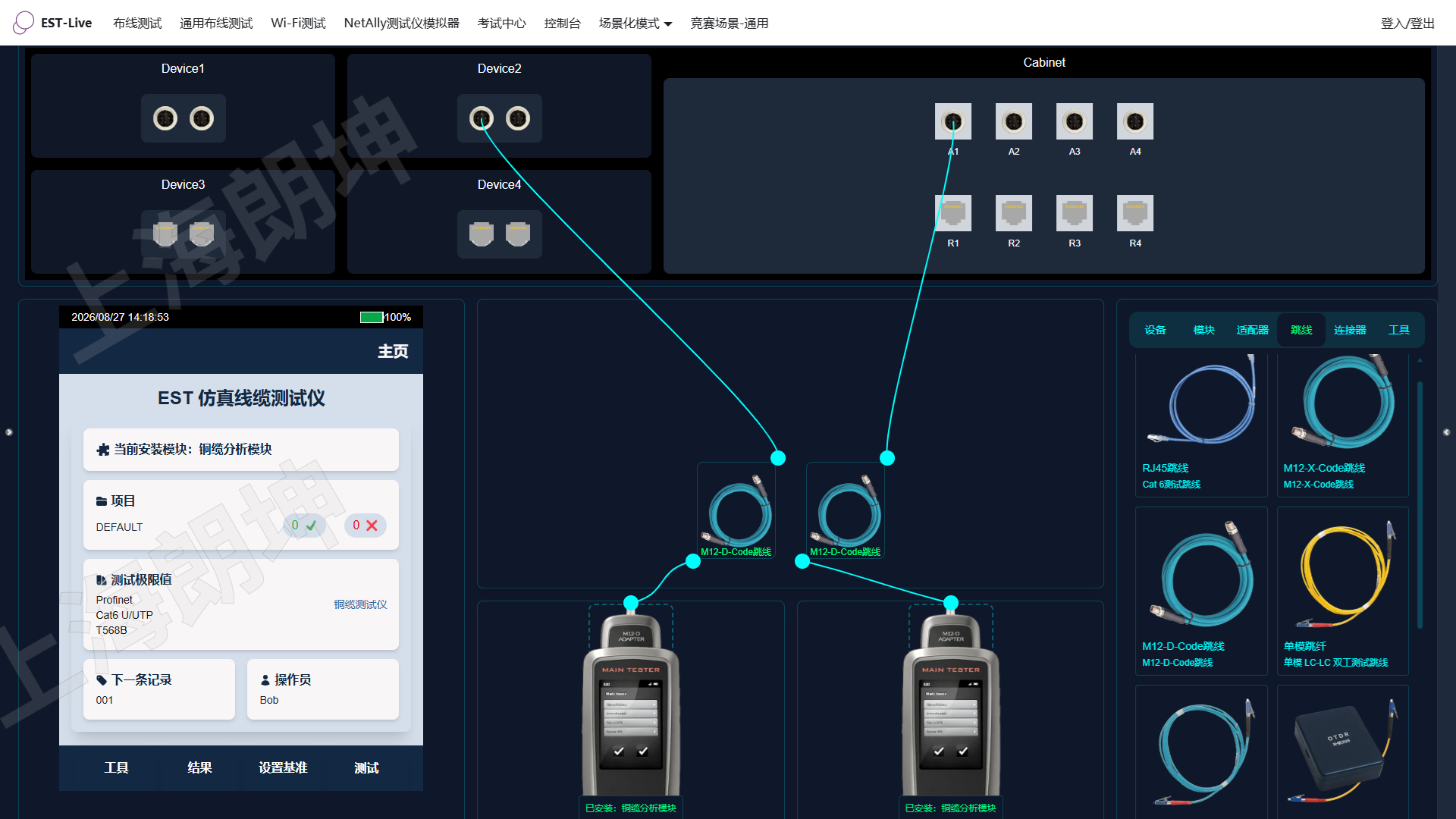
Task: Open the 测试极限值 card
Action: click(x=241, y=604)
